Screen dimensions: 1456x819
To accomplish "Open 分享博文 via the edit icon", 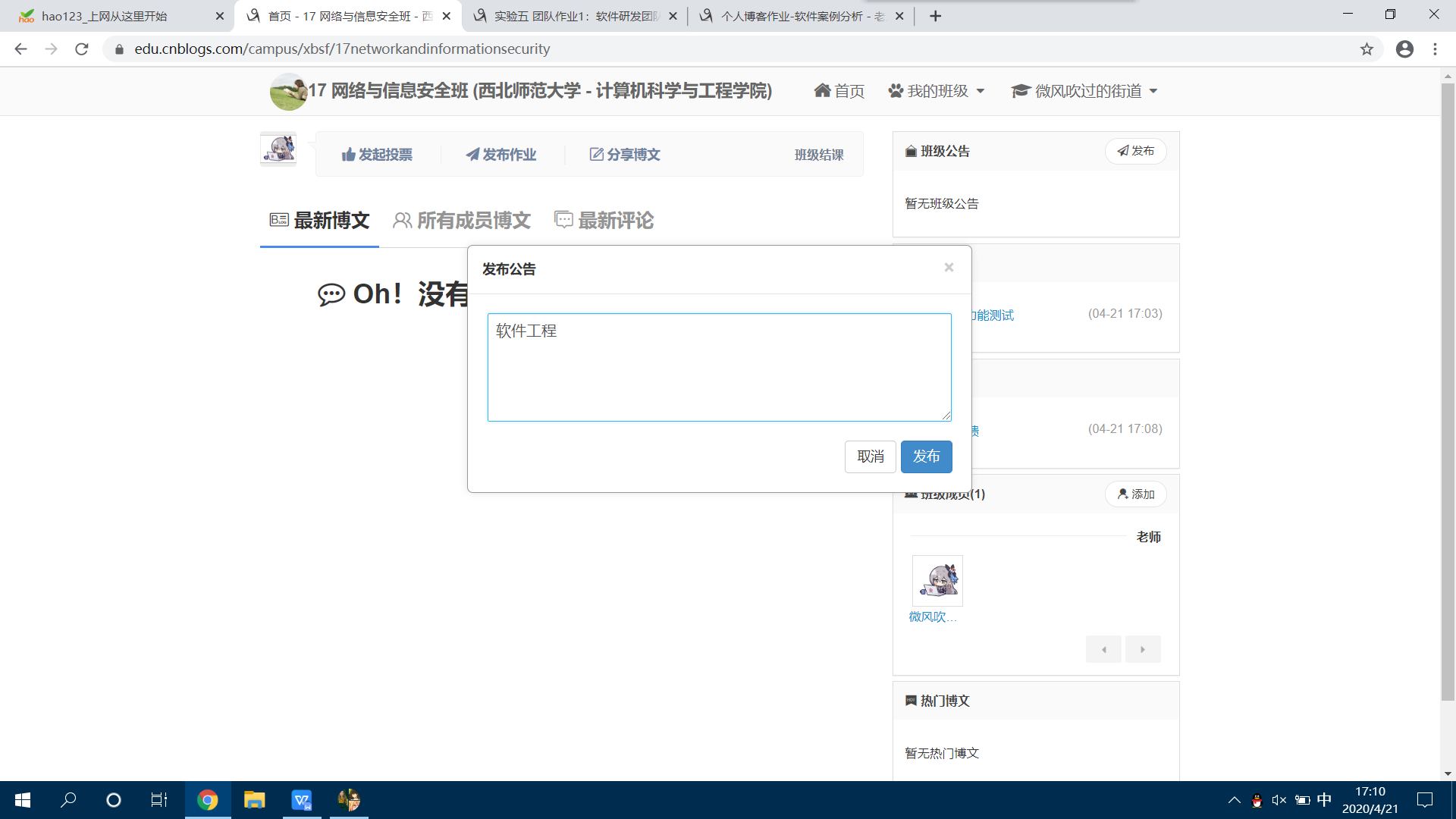I will tap(597, 155).
